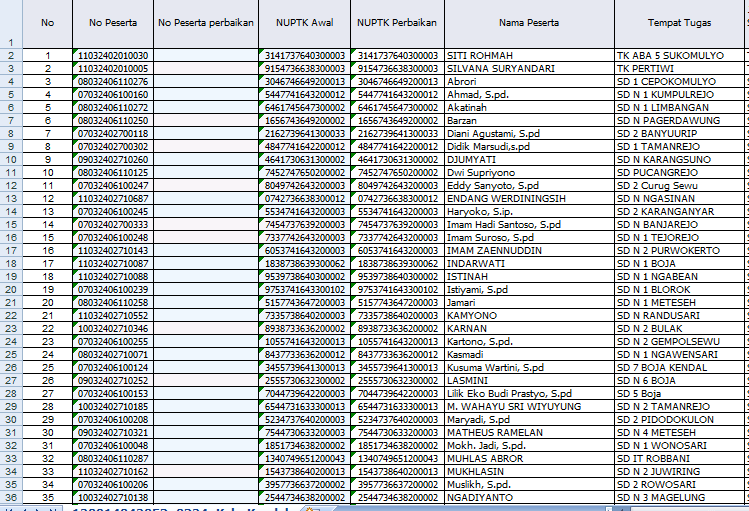Click the No column cell "17"
Image resolution: width=749 pixels, height=511 pixels.
pyautogui.click(x=47, y=264)
